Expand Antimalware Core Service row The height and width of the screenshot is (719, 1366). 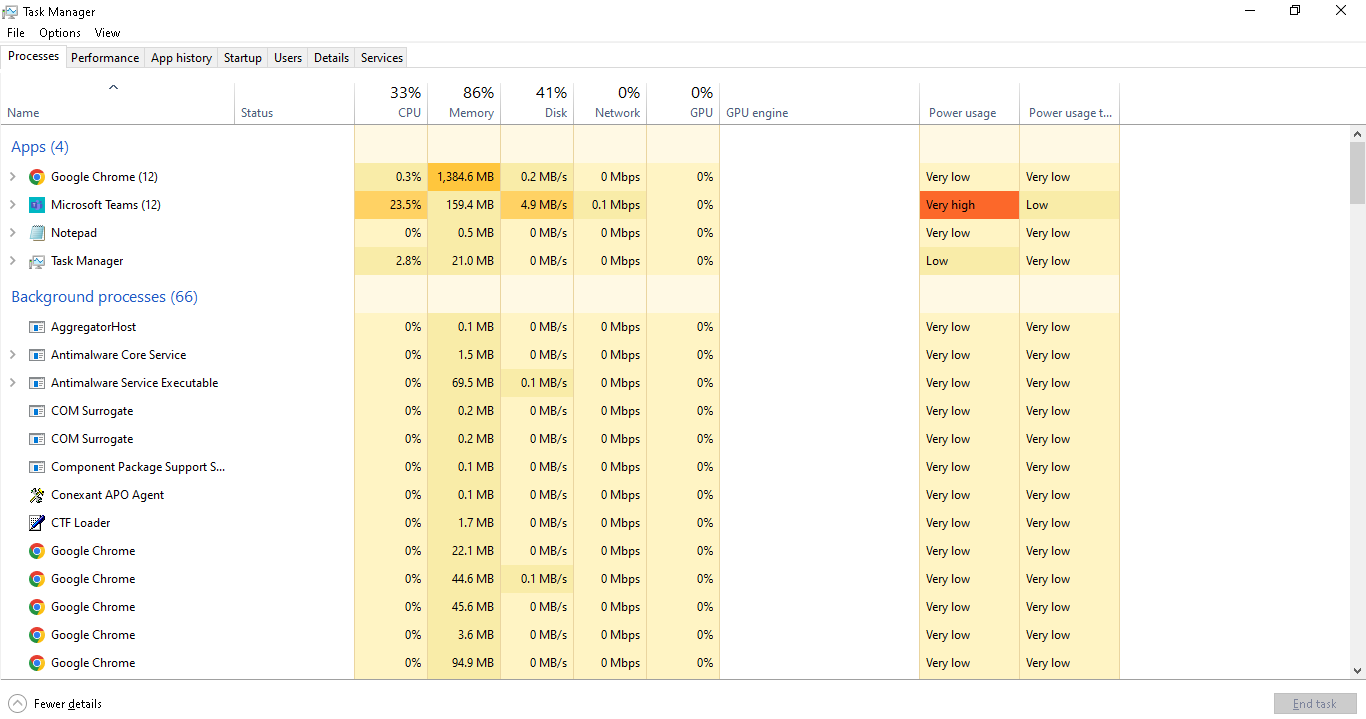click(12, 355)
